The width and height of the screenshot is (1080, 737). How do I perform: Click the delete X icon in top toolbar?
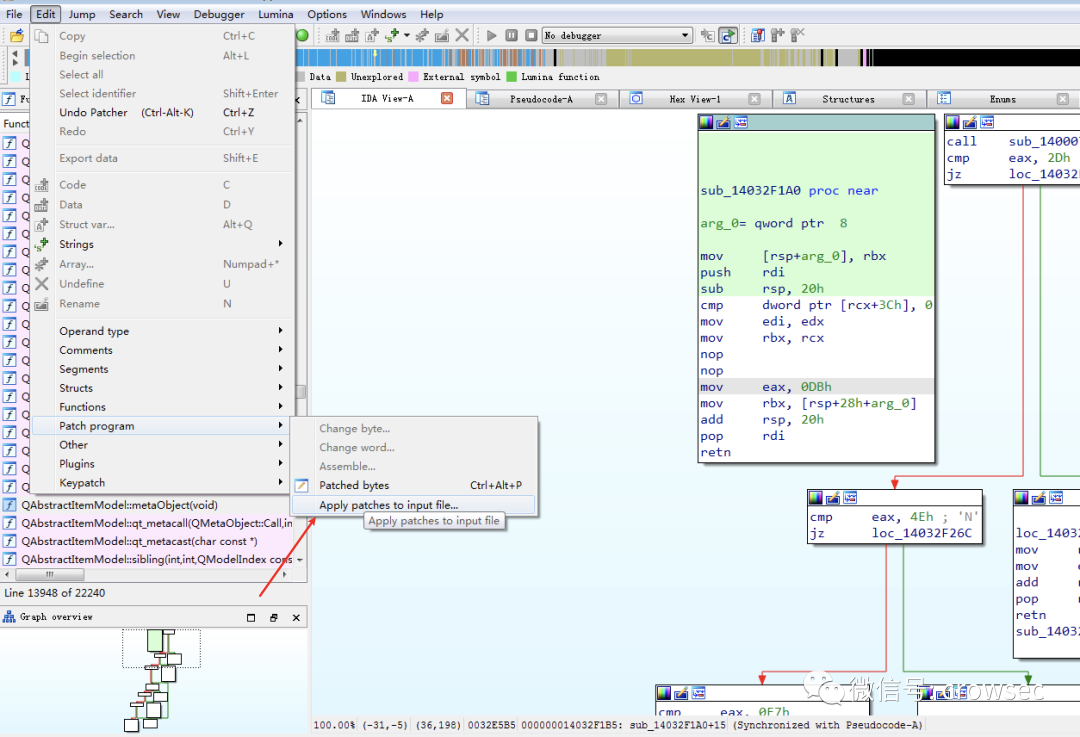click(x=462, y=35)
